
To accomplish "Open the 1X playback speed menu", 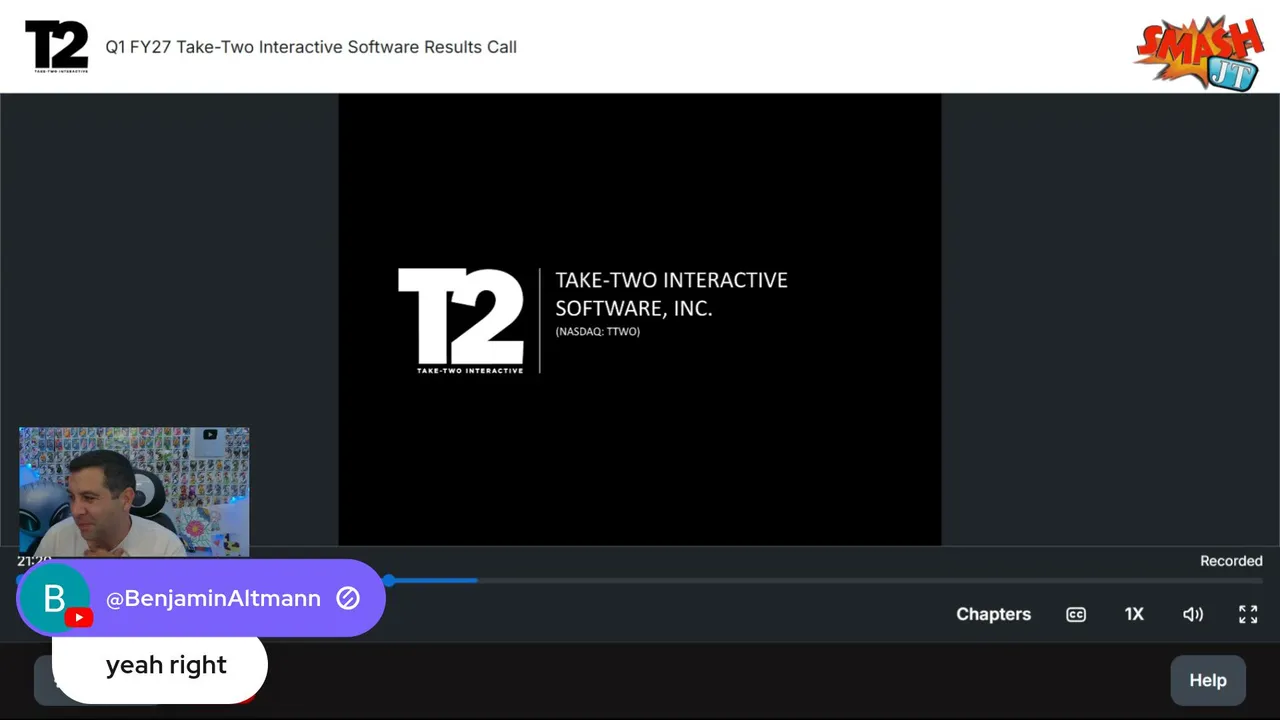I will tap(1134, 614).
